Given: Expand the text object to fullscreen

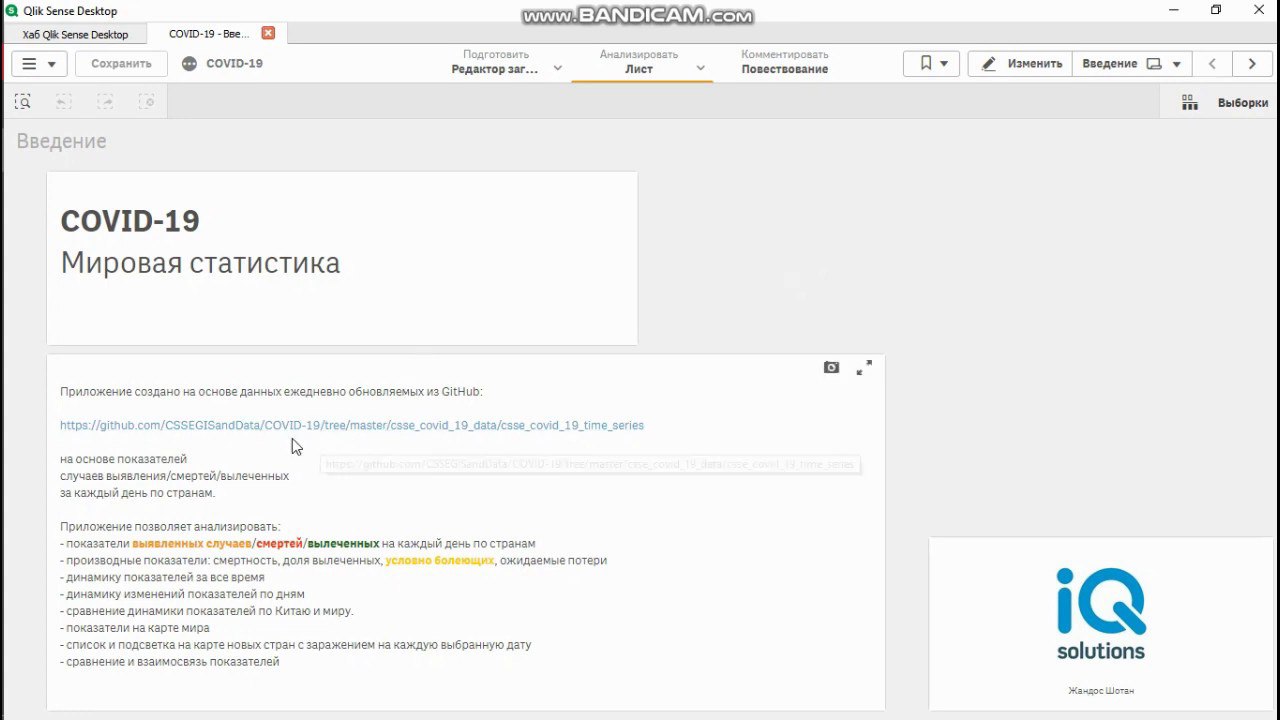Looking at the screenshot, I should coord(864,368).
